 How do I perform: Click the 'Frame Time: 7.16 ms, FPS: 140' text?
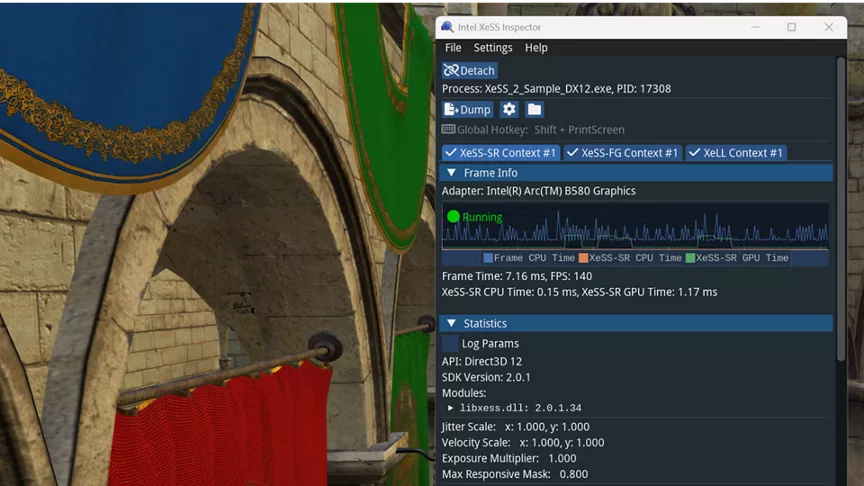click(517, 276)
